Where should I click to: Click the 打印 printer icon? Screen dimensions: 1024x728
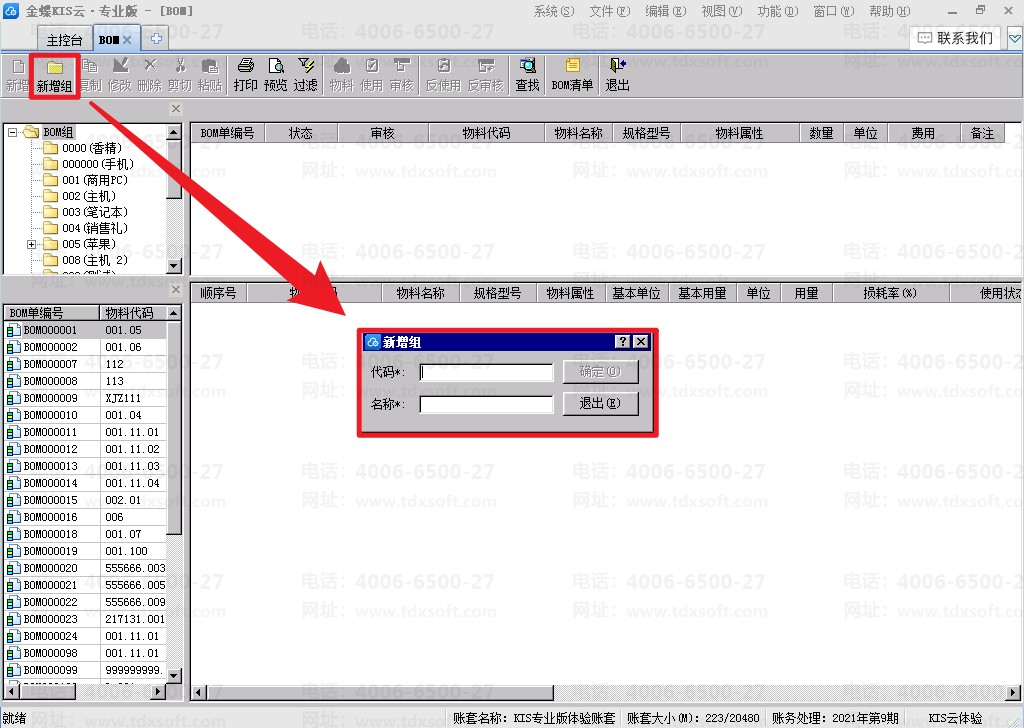(246, 66)
